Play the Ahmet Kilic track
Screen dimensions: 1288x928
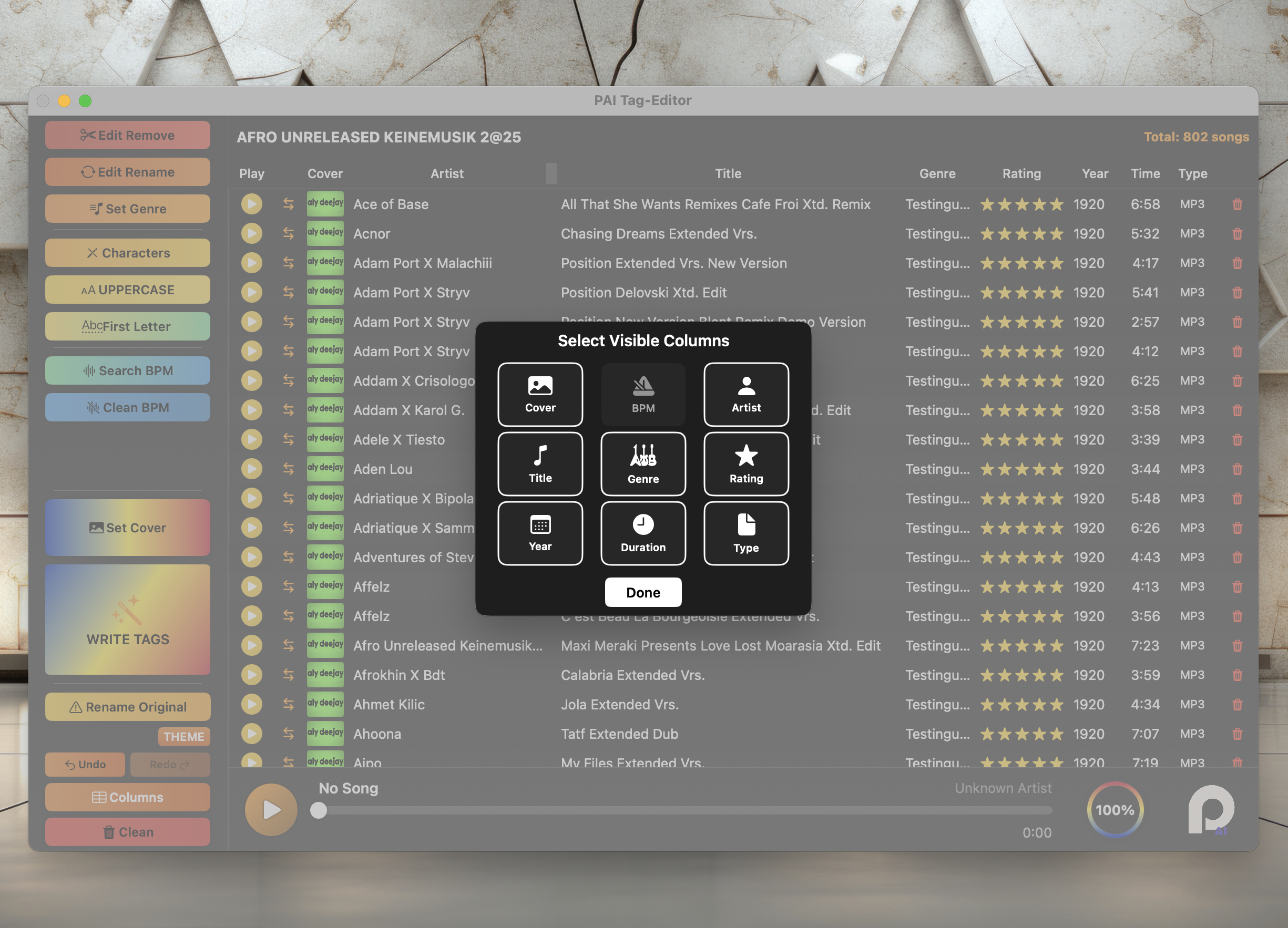(x=252, y=704)
